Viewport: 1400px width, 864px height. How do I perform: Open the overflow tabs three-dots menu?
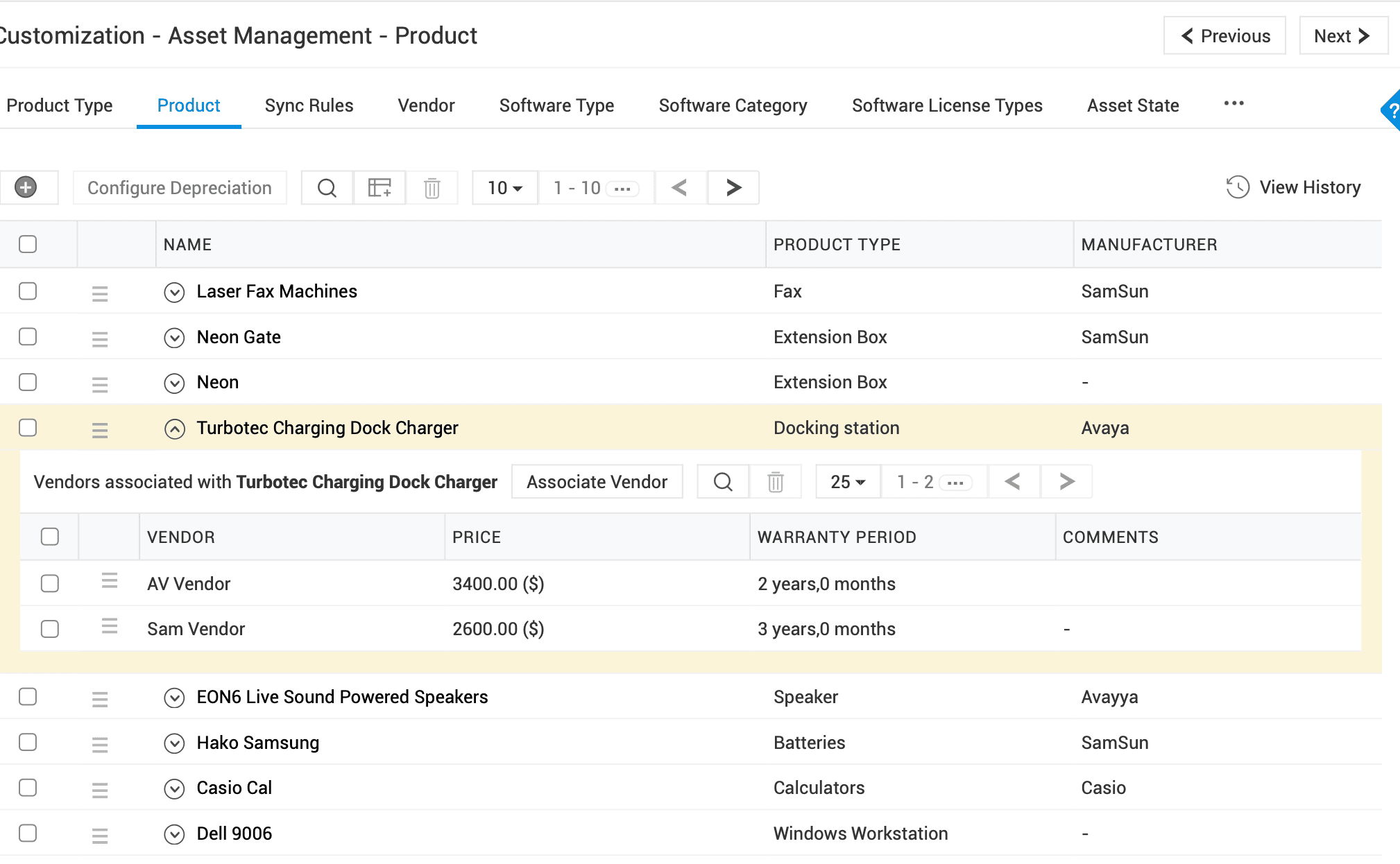pos(1233,104)
